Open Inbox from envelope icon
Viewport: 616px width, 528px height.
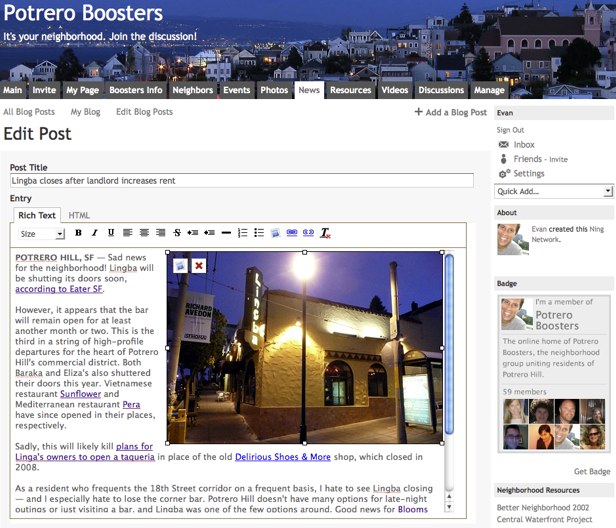coord(503,145)
